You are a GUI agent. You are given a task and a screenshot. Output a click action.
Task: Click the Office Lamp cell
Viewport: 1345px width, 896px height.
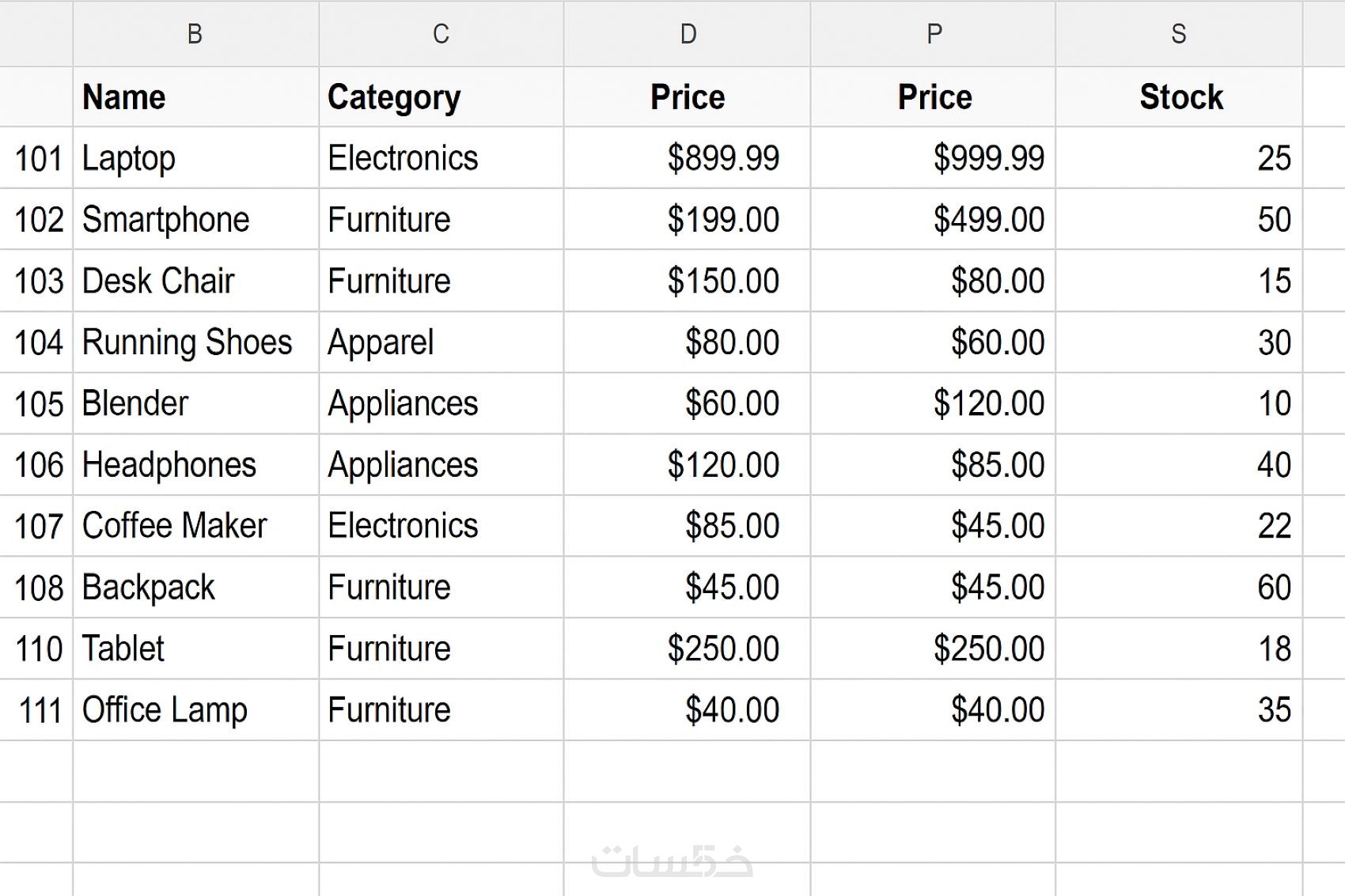pyautogui.click(x=165, y=710)
